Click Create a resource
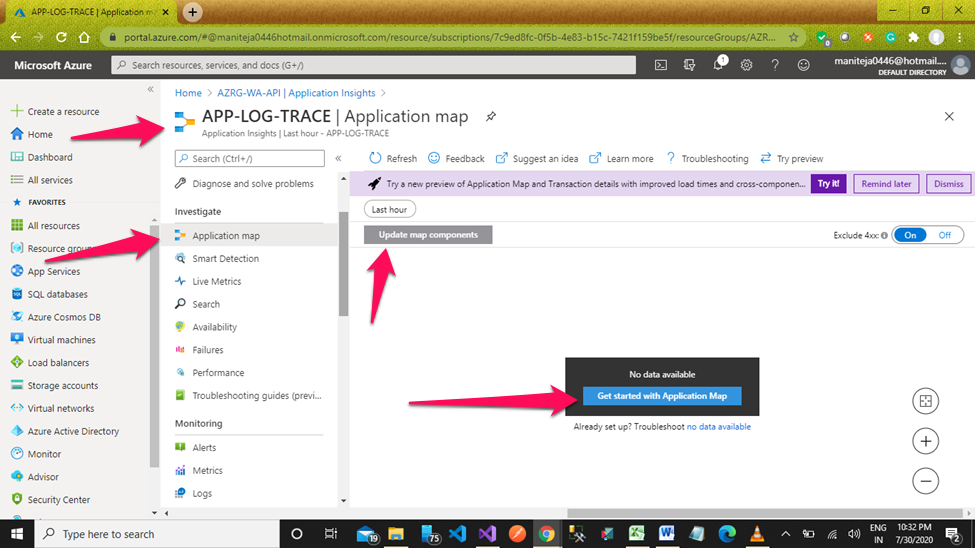Image resolution: width=975 pixels, height=548 pixels. pyautogui.click(x=55, y=111)
